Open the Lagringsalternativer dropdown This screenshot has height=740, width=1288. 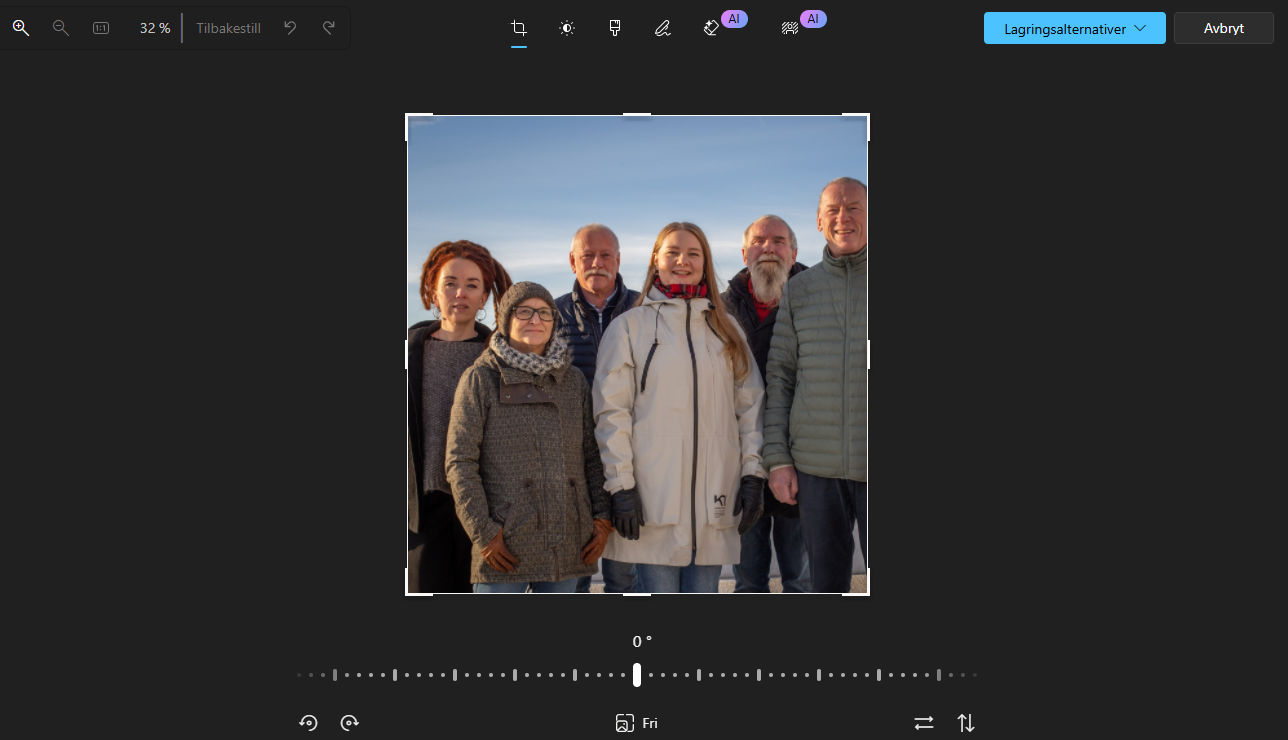coord(1074,28)
